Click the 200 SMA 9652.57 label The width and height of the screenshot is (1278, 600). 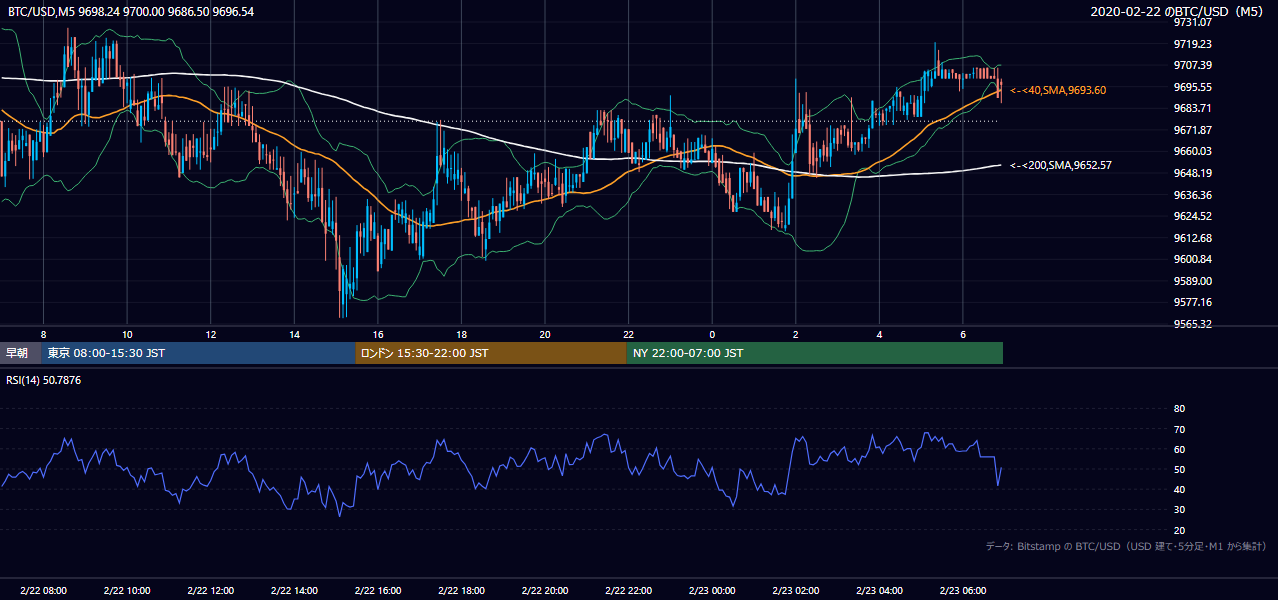(1061, 165)
